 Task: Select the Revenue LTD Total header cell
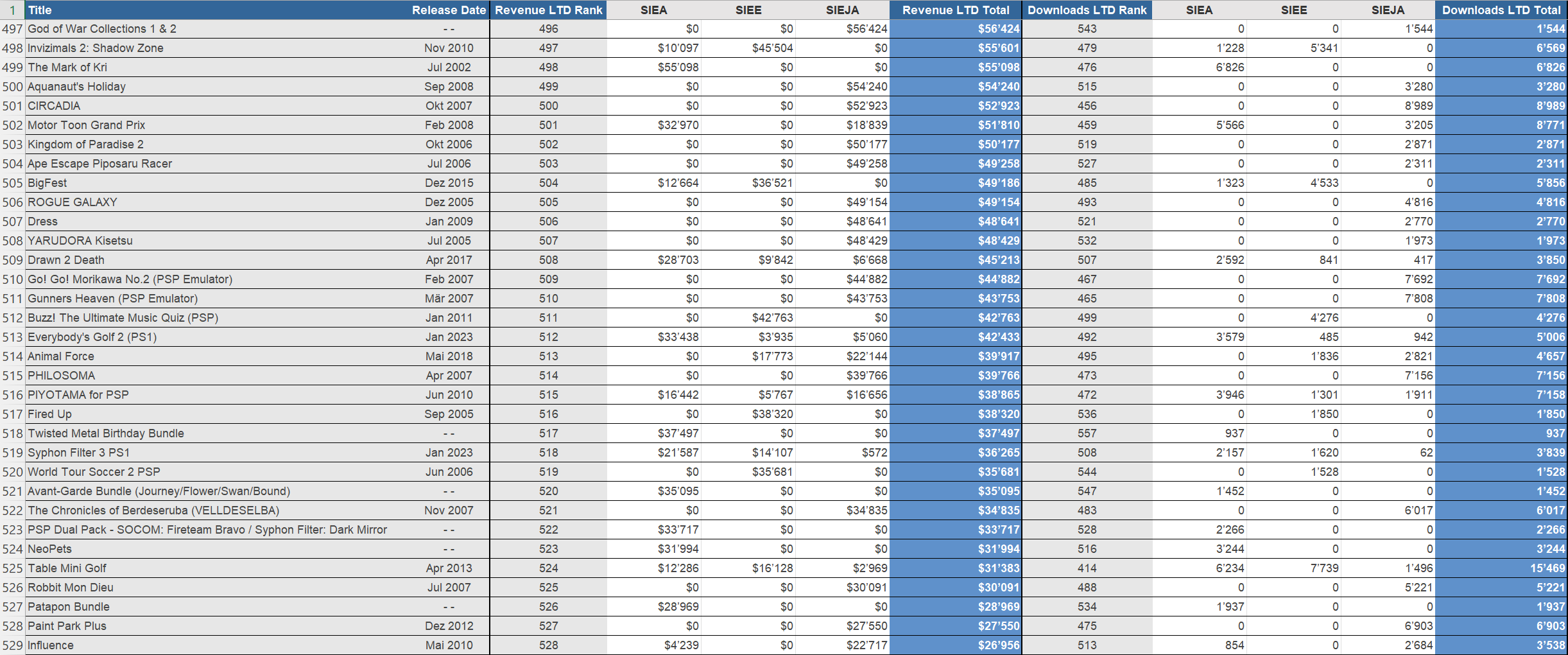pyautogui.click(x=955, y=10)
